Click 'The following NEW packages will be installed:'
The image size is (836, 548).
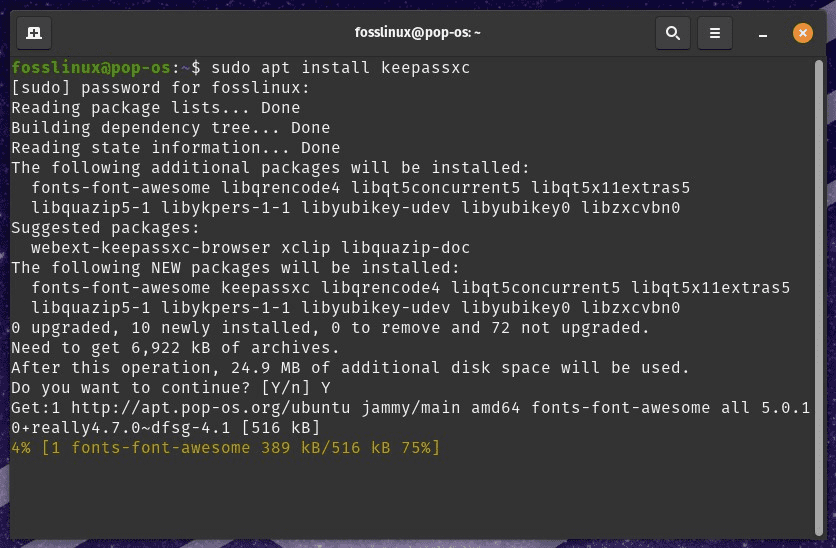pos(235,268)
